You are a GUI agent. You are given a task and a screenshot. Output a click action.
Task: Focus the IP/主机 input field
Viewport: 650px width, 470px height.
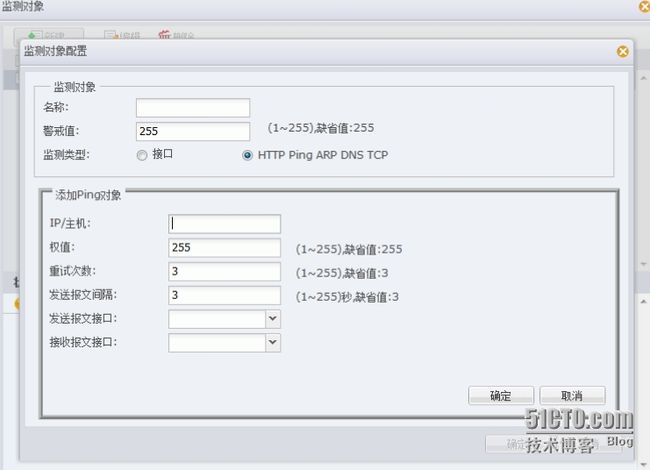tap(224, 224)
